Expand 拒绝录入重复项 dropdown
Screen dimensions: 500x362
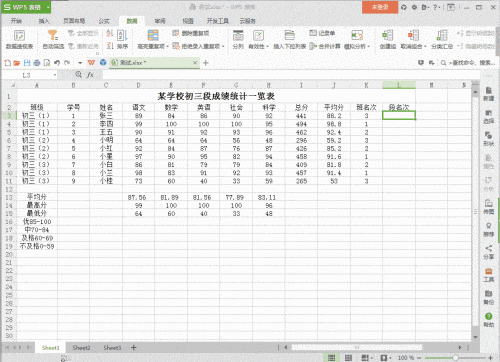pyautogui.click(x=223, y=46)
